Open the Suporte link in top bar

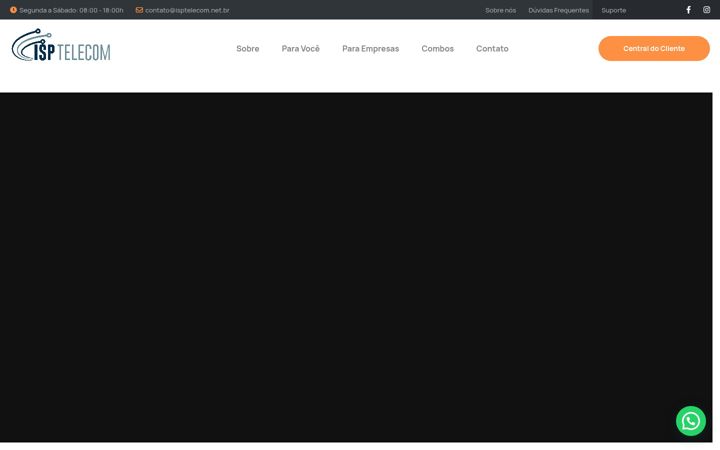point(613,10)
